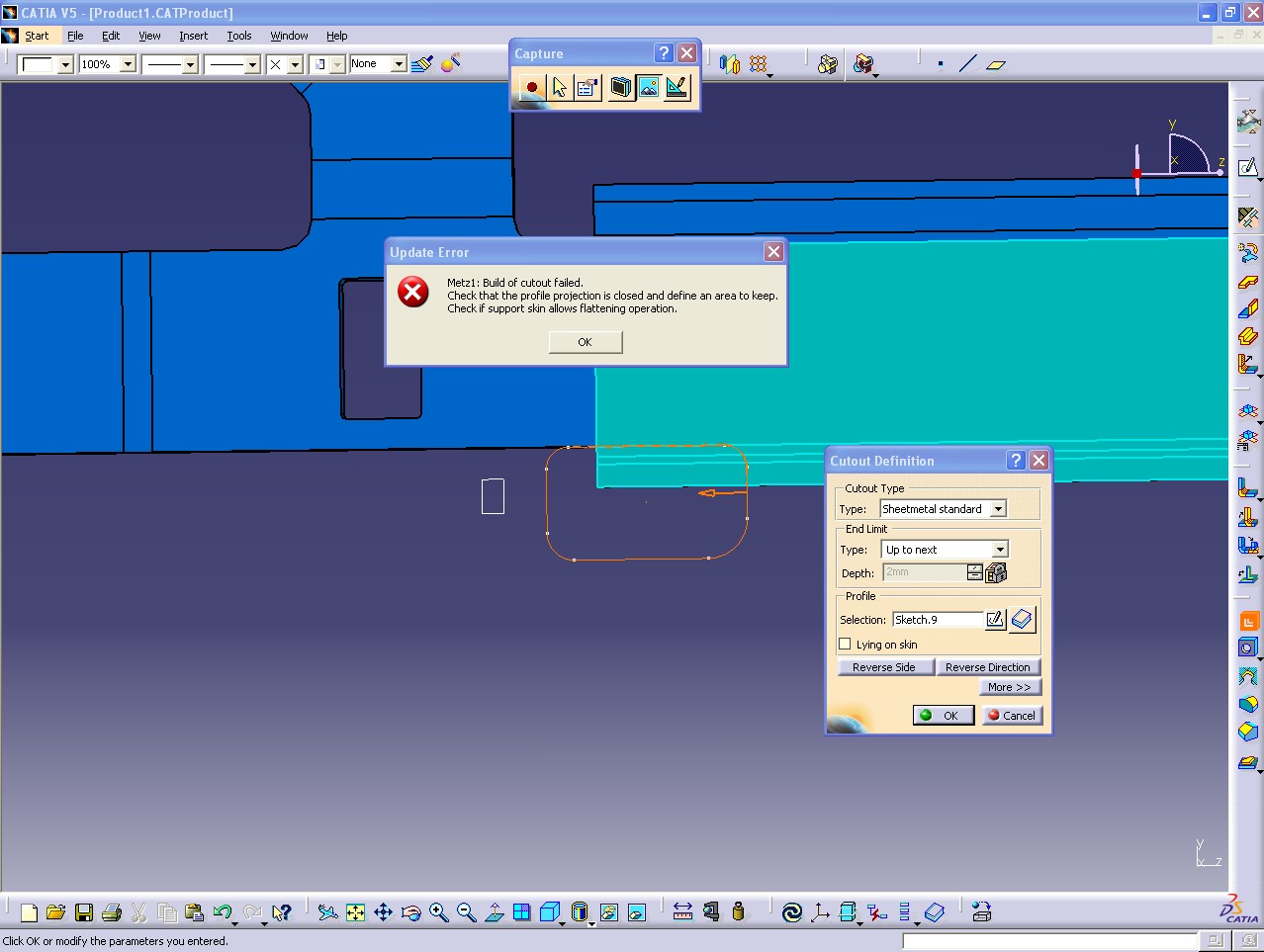
Task: Open the point symbol X dropdown
Action: click(x=295, y=64)
